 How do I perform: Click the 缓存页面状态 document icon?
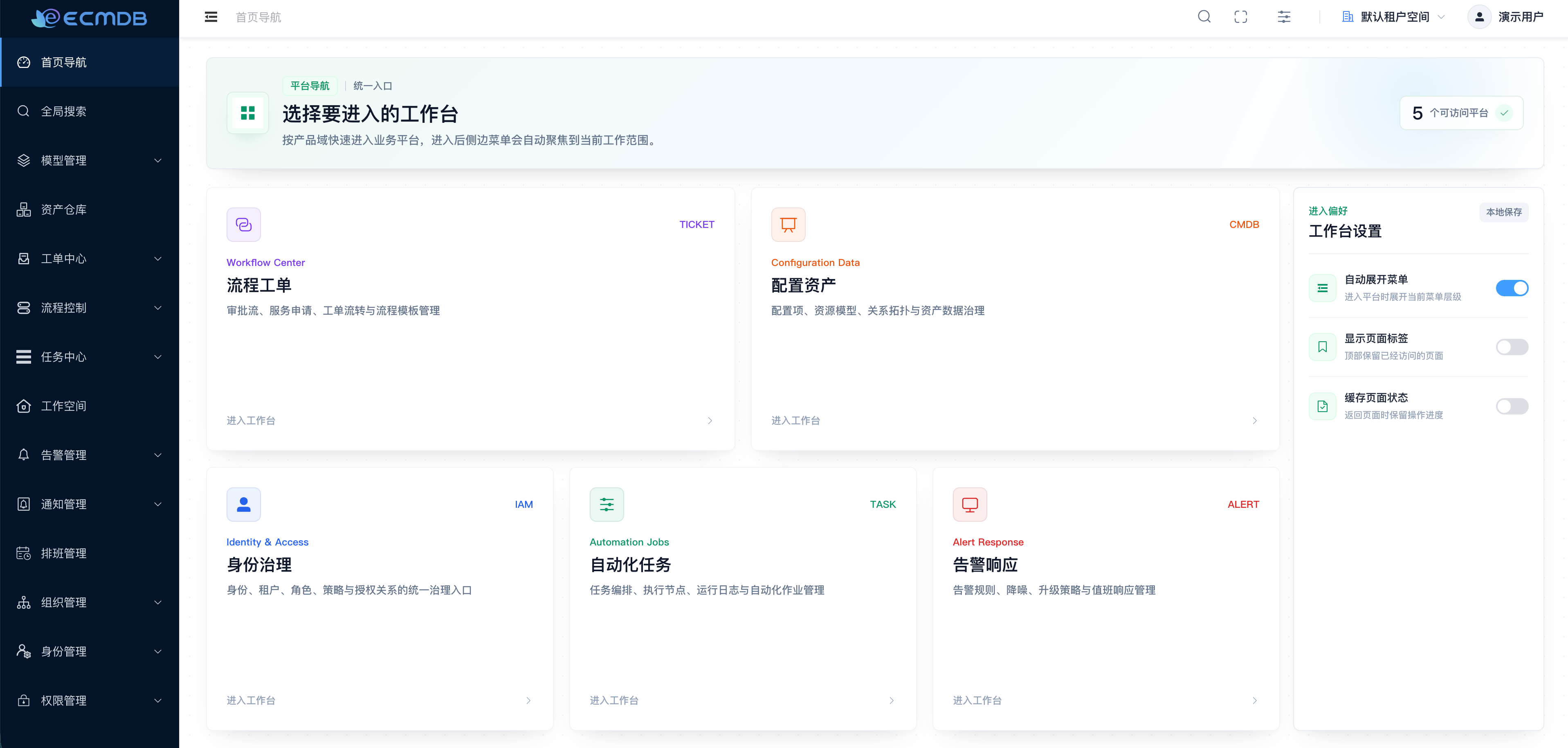click(x=1322, y=406)
